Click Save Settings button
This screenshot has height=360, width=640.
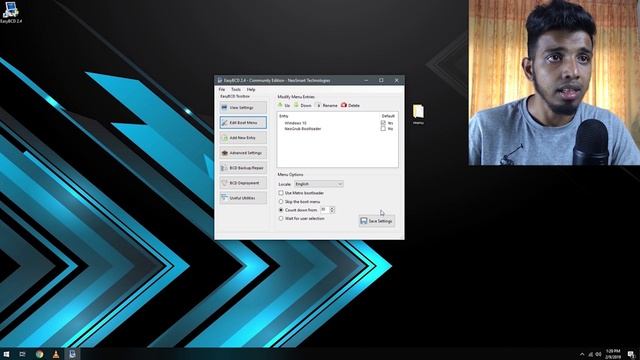(376, 221)
